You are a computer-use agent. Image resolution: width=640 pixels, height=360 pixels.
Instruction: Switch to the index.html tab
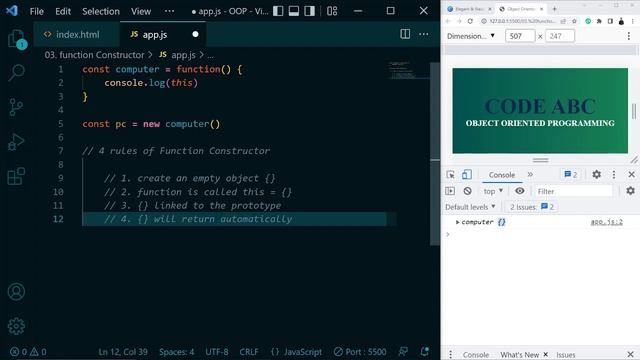77,34
